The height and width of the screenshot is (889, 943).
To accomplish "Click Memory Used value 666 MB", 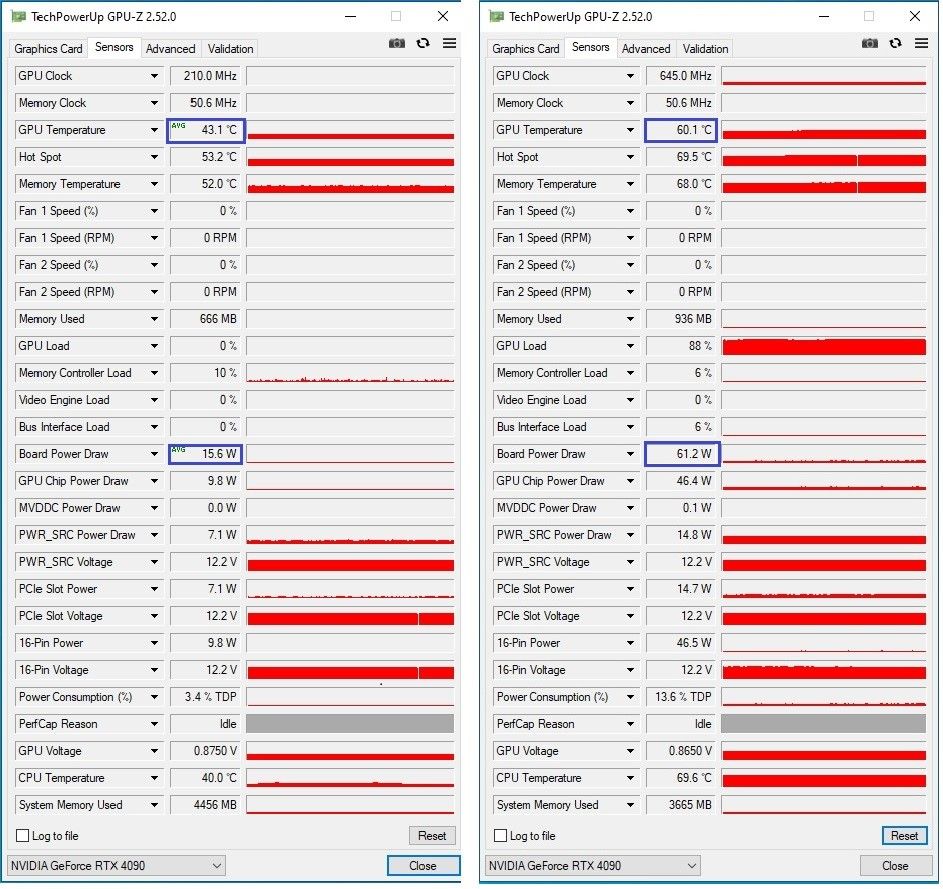I will tap(206, 319).
